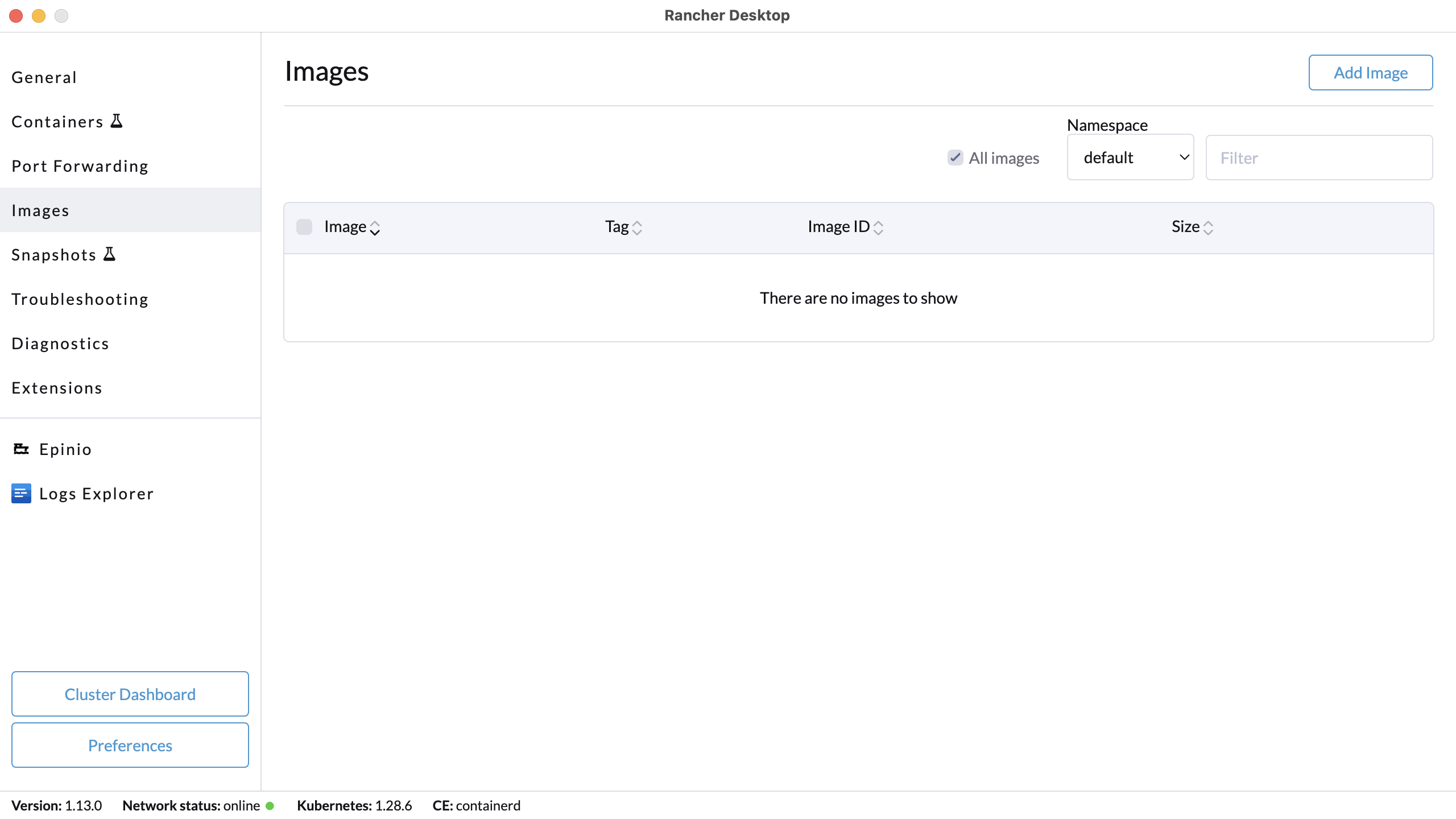
Task: Click the Add Image button
Action: tap(1371, 72)
